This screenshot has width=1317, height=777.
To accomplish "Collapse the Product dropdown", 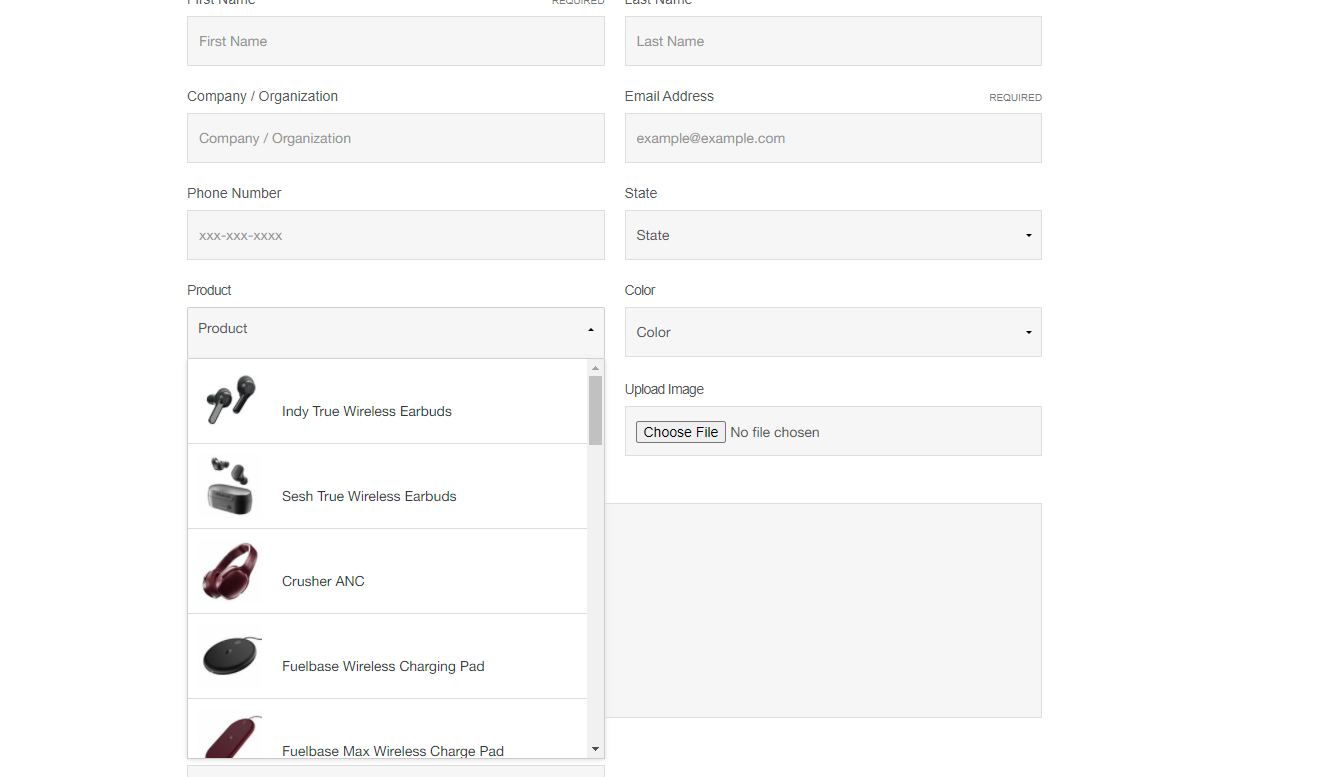I will 396,332.
